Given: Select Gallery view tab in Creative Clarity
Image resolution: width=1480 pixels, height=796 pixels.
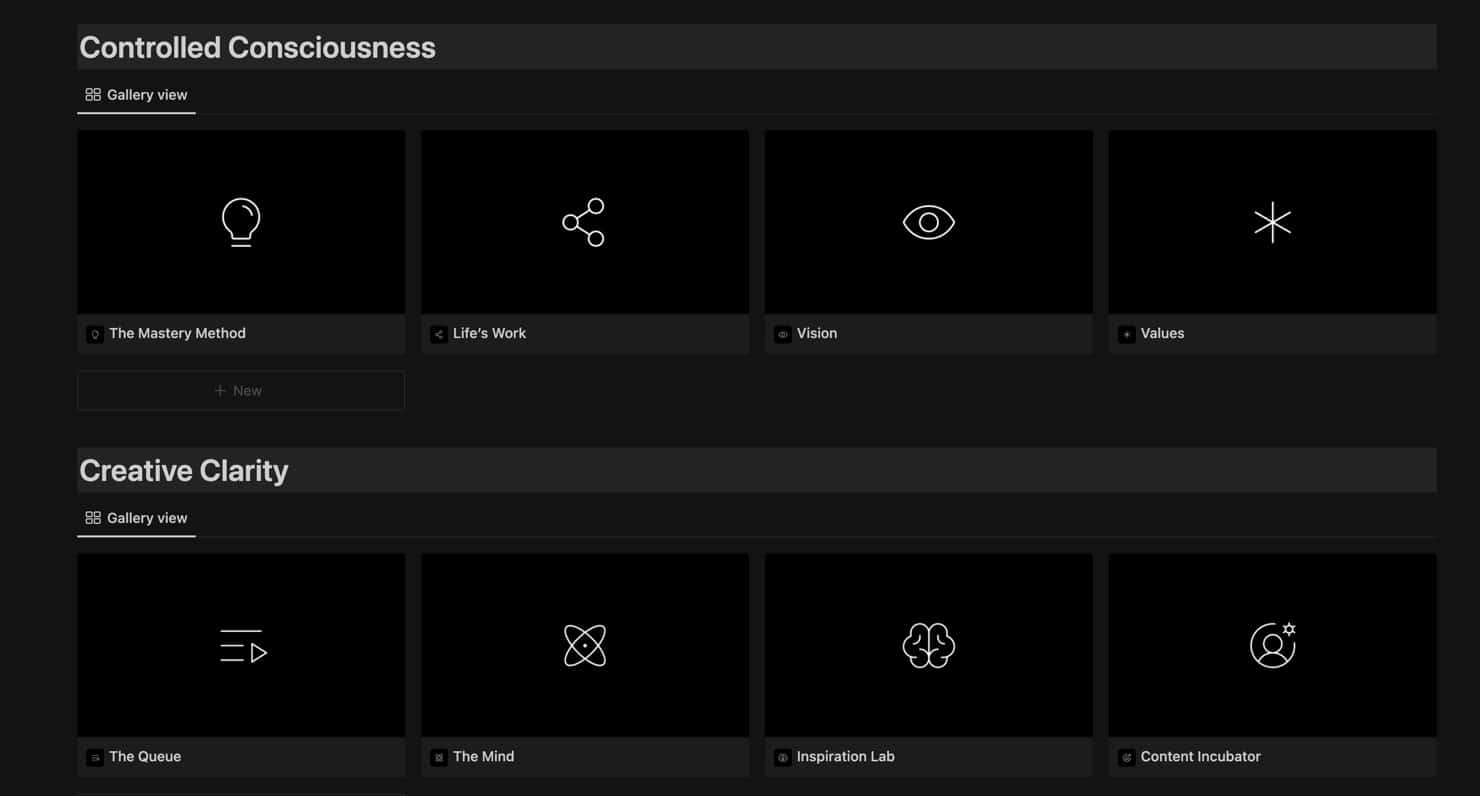Looking at the screenshot, I should pos(136,518).
